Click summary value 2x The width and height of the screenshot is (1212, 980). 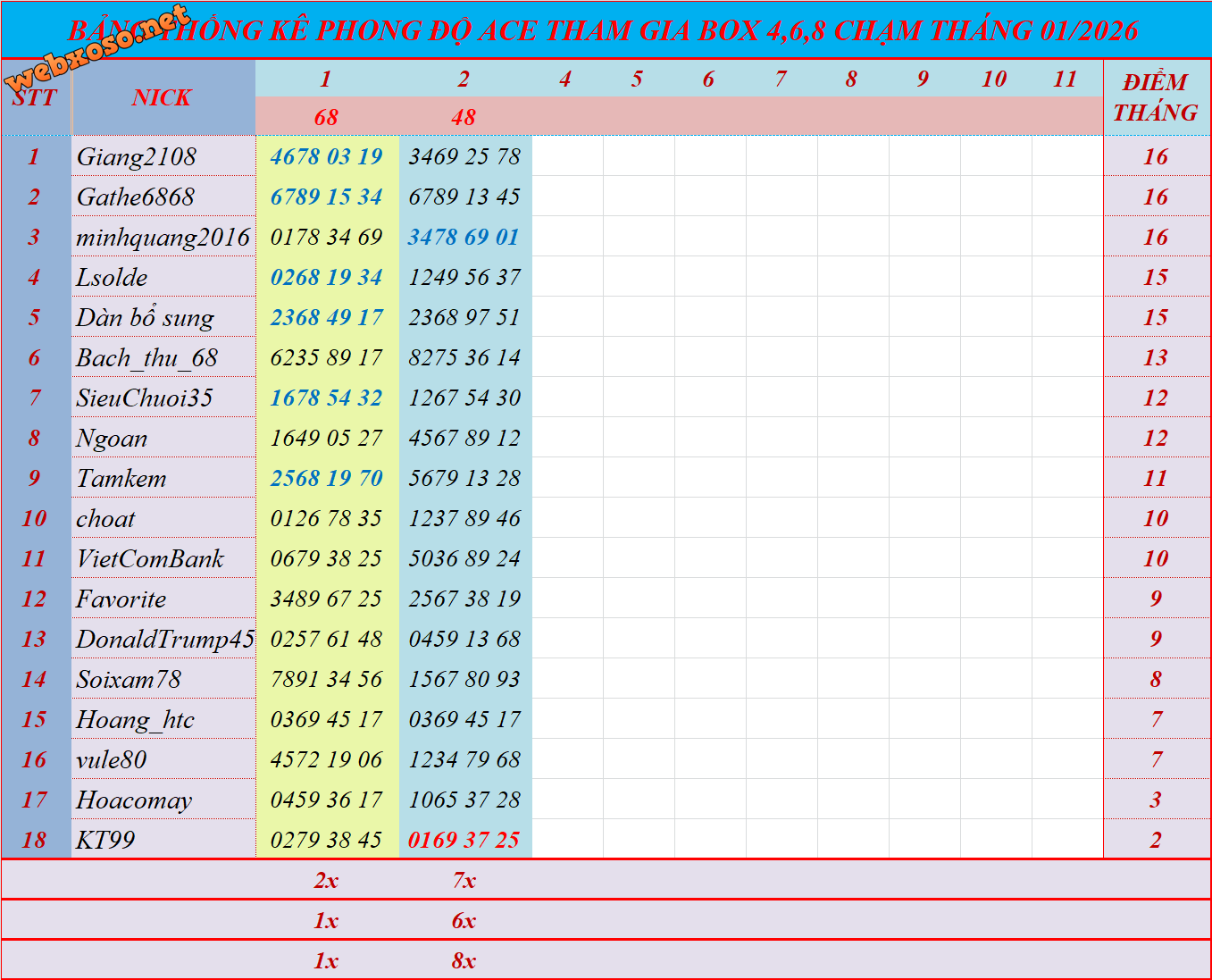[x=327, y=880]
